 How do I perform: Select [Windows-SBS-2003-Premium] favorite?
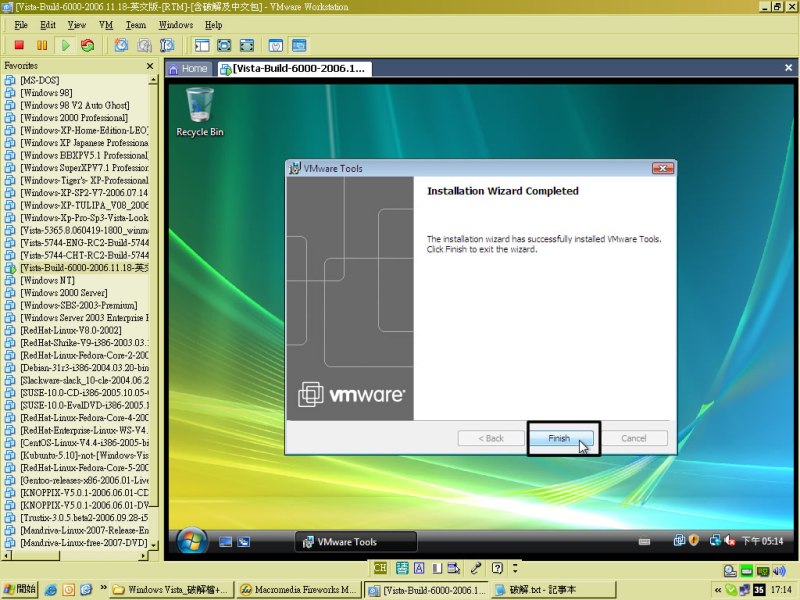(79, 305)
